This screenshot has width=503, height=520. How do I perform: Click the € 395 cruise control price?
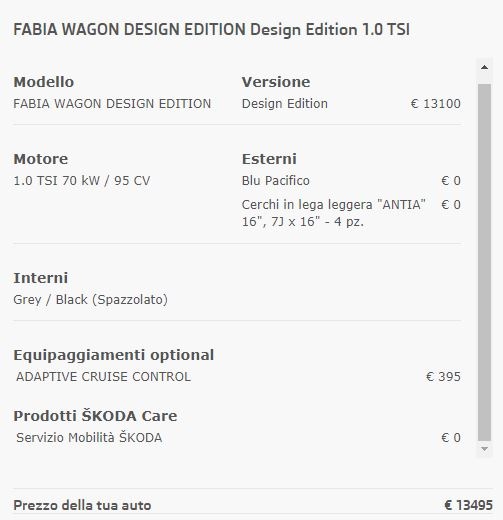(443, 377)
